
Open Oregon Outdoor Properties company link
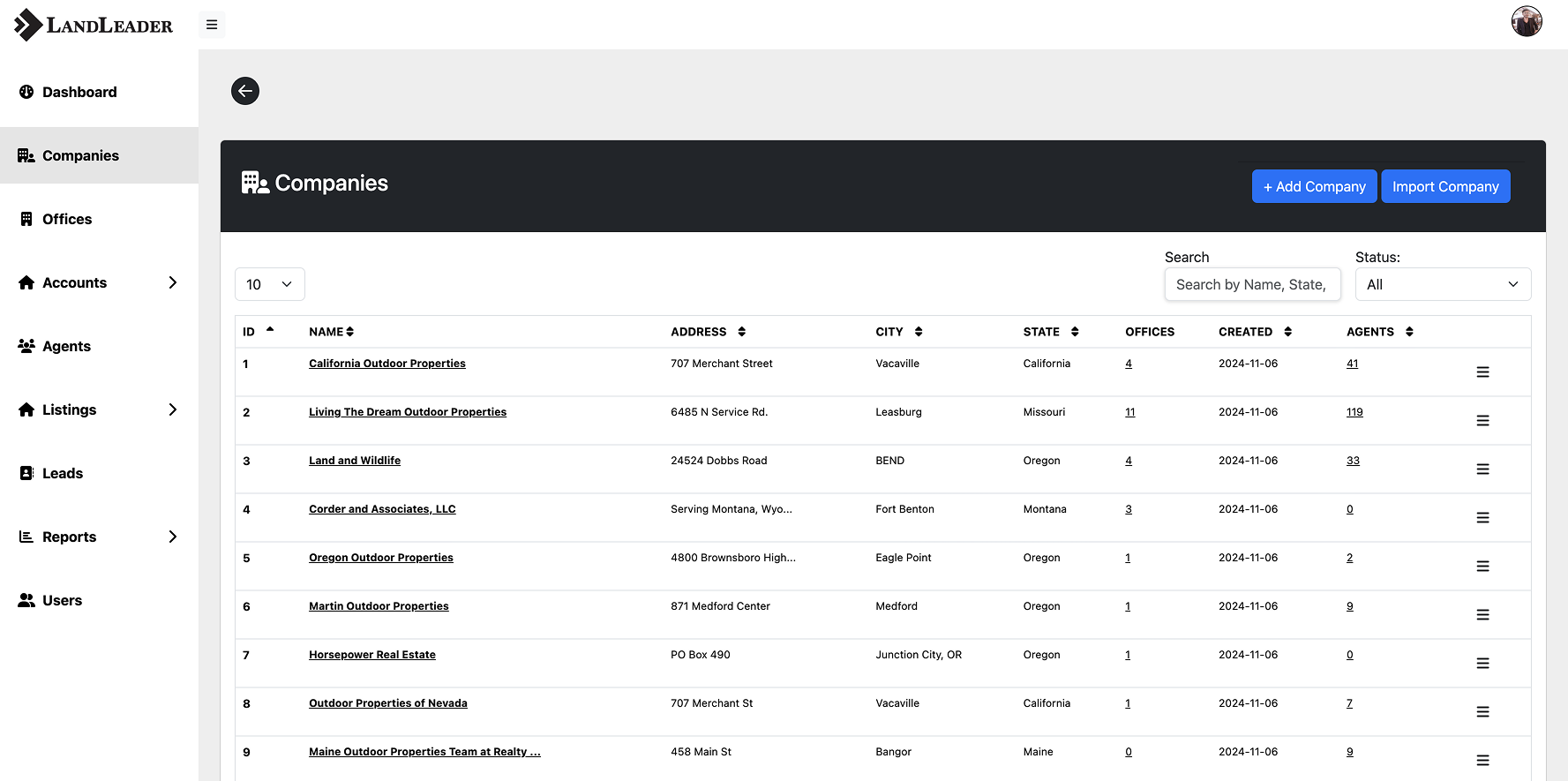point(381,558)
